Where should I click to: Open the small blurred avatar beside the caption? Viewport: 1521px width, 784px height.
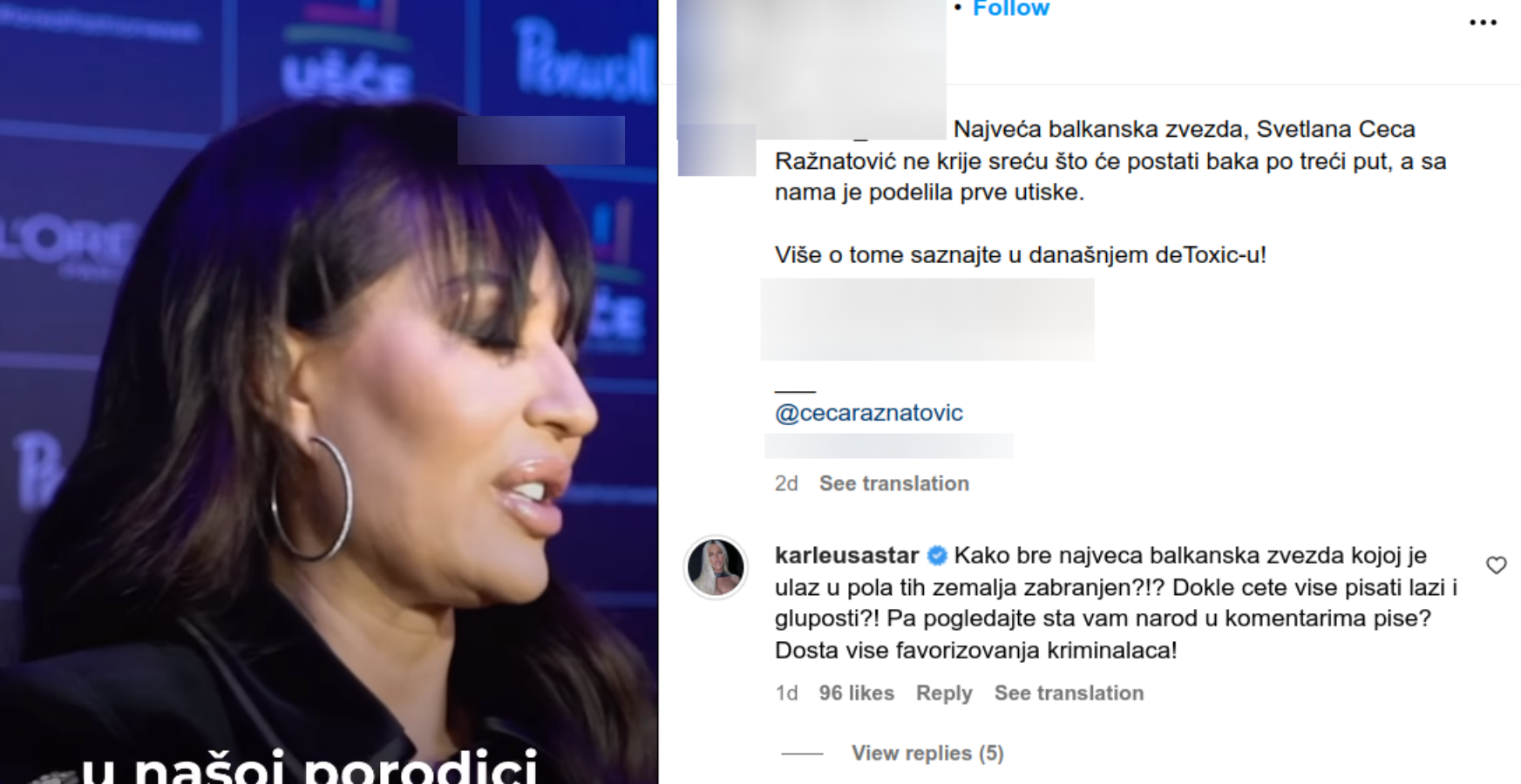716,150
